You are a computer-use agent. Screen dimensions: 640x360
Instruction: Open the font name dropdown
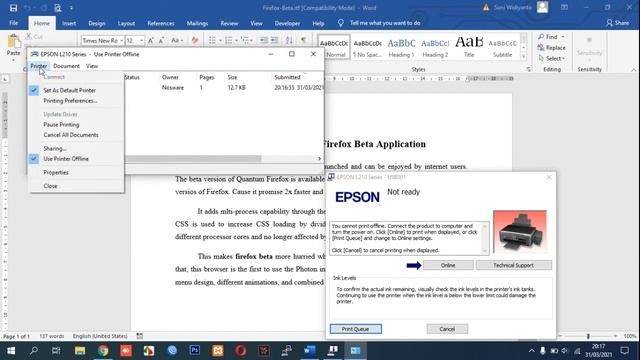click(x=122, y=40)
